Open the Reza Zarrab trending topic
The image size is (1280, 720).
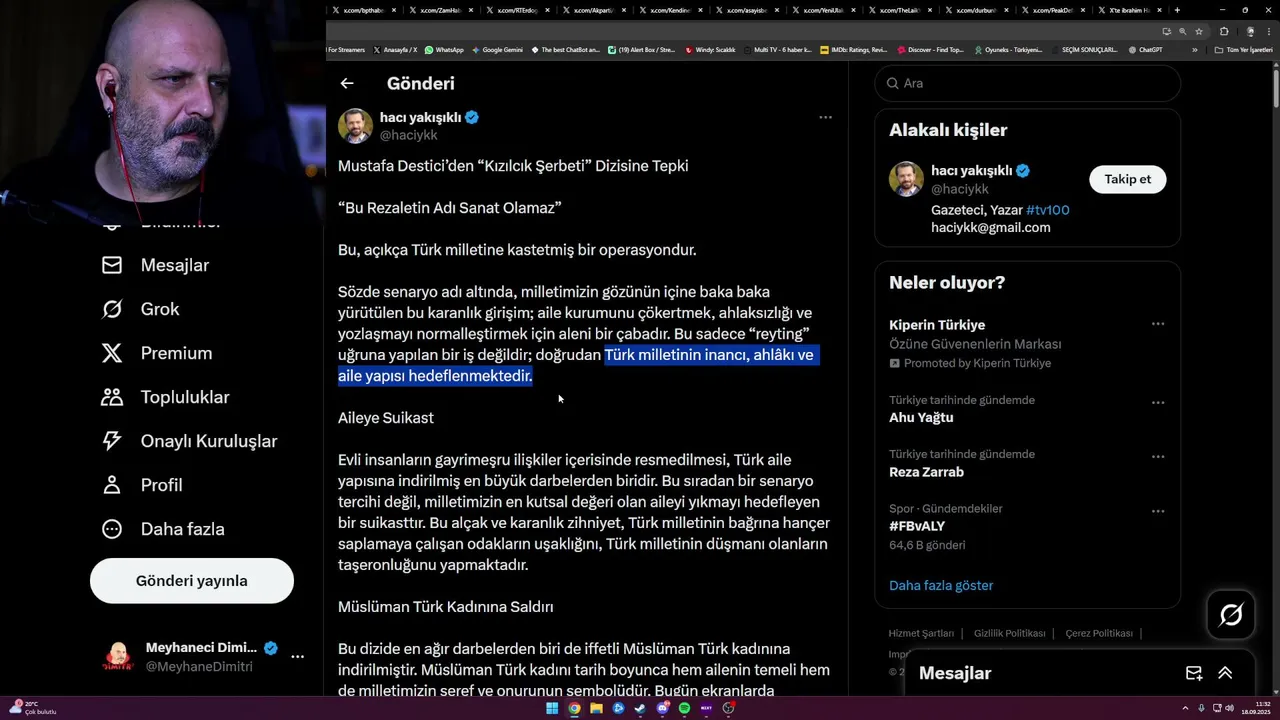pos(926,472)
